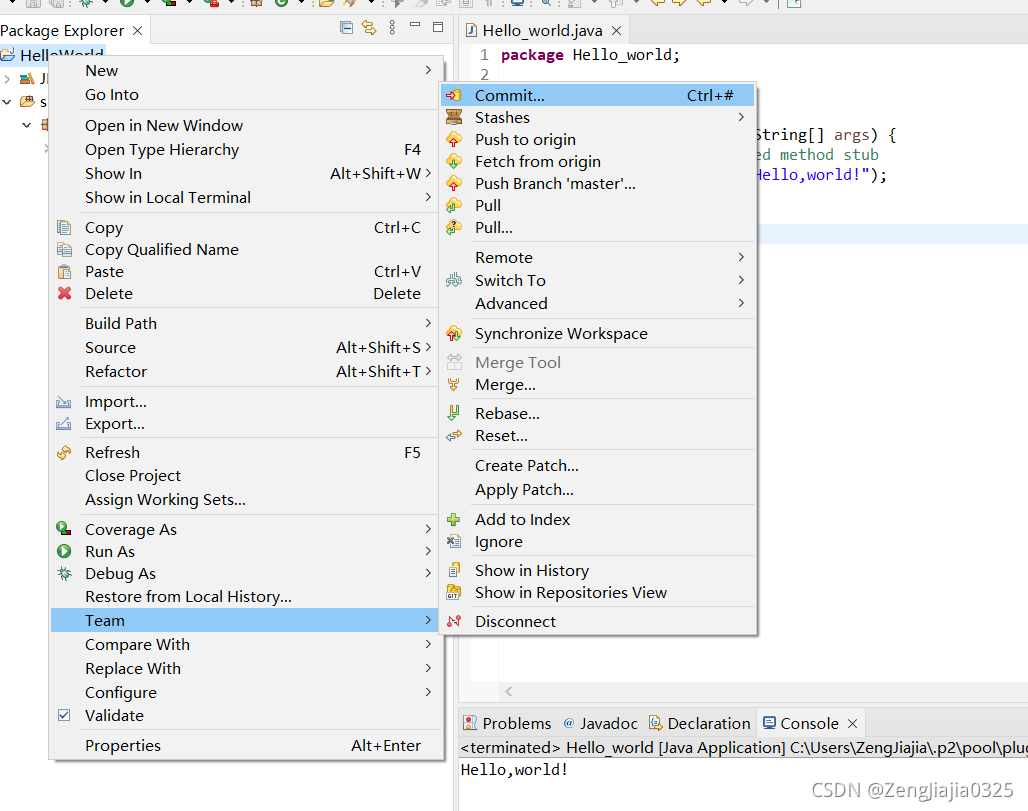Click Hello,world! output in Console
Screen dimensions: 1028x811
pyautogui.click(x=515, y=770)
